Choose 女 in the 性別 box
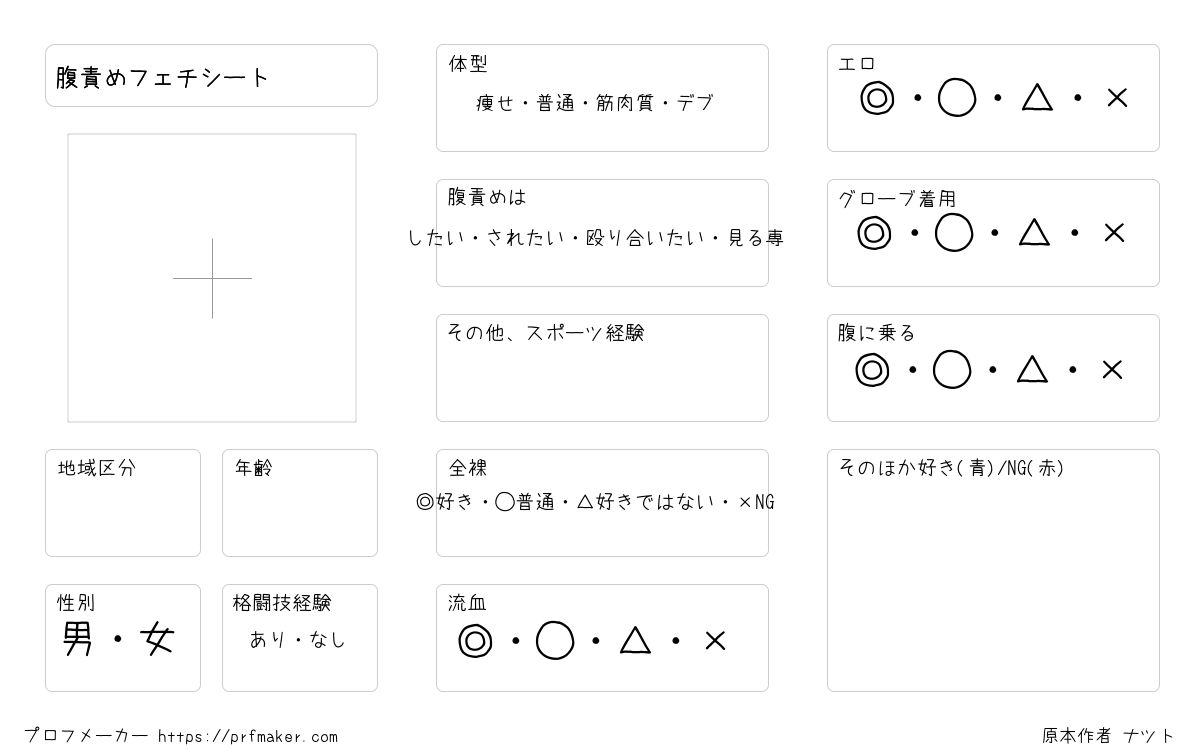This screenshot has width=1200, height=750. click(x=158, y=639)
